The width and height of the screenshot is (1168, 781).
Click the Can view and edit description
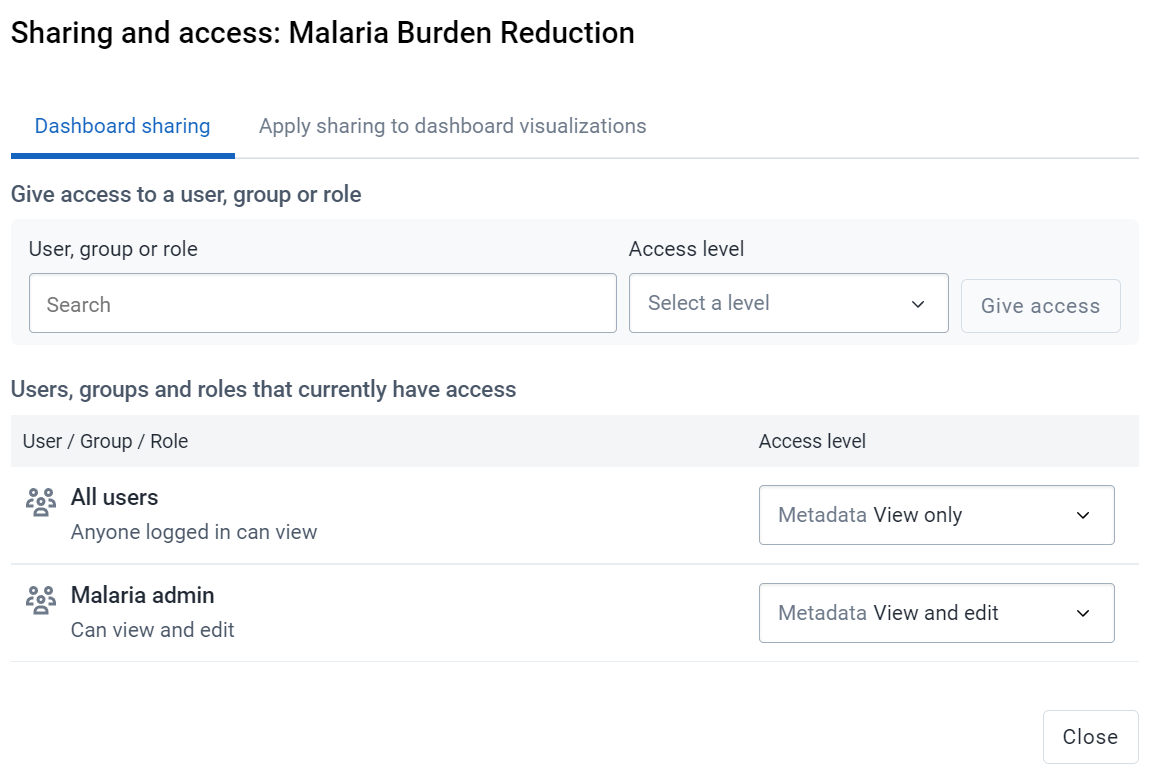[152, 630]
